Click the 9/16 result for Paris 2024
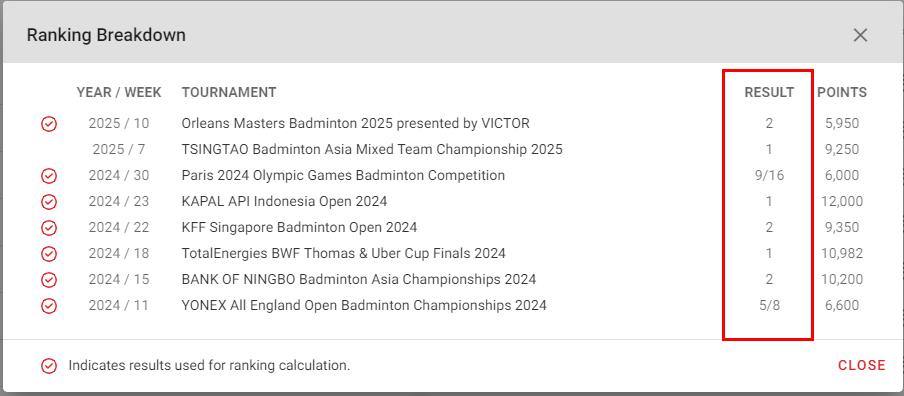 click(769, 175)
